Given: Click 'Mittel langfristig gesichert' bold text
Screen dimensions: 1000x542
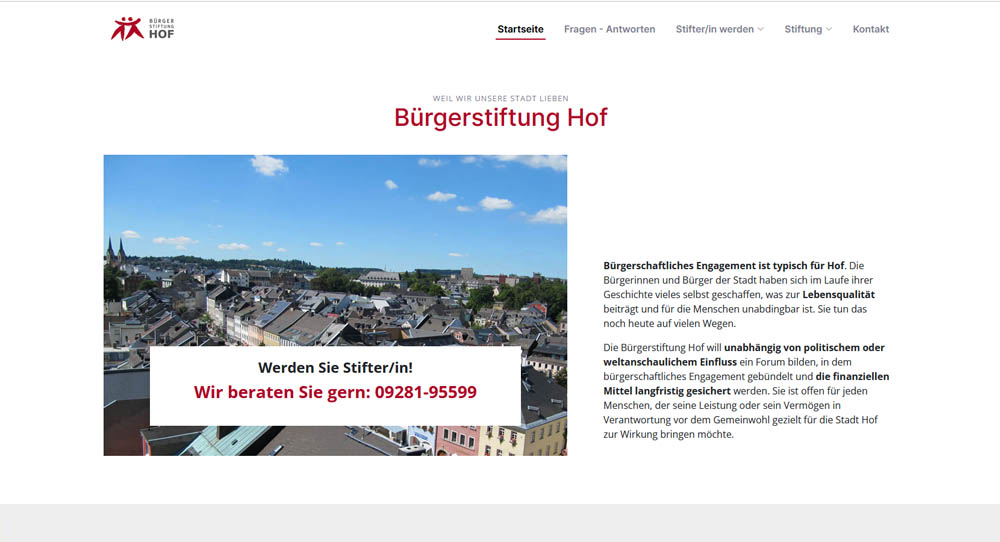Looking at the screenshot, I should 667,391.
